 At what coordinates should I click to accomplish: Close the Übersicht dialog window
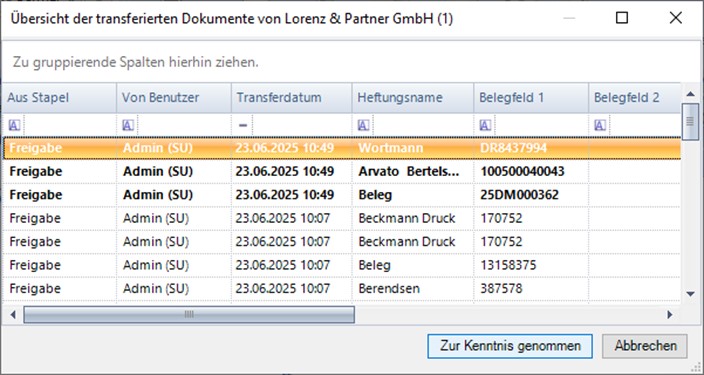[x=676, y=18]
